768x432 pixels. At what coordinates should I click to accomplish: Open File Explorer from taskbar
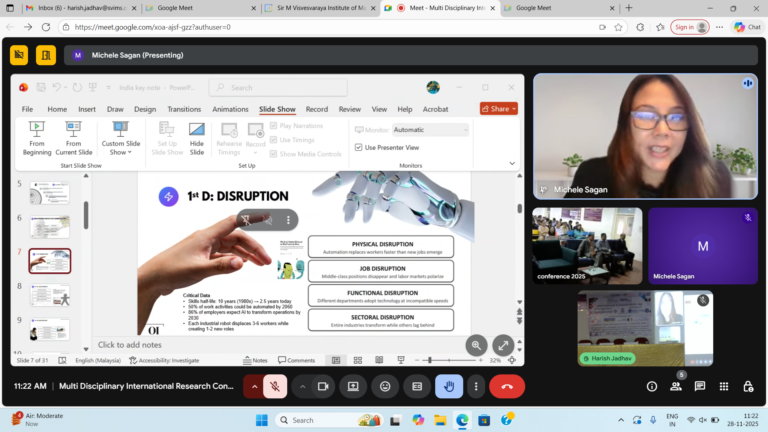coord(440,420)
